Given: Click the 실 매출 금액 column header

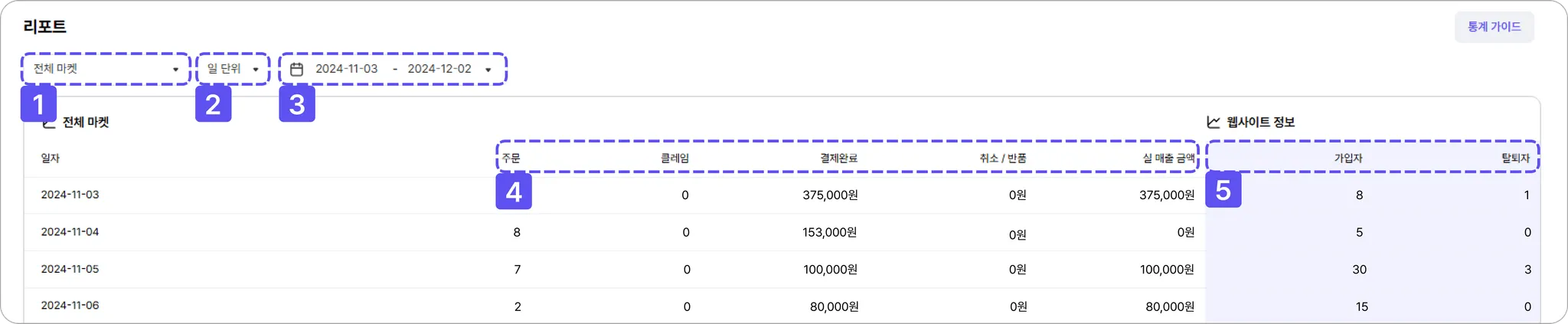Looking at the screenshot, I should (x=1168, y=159).
